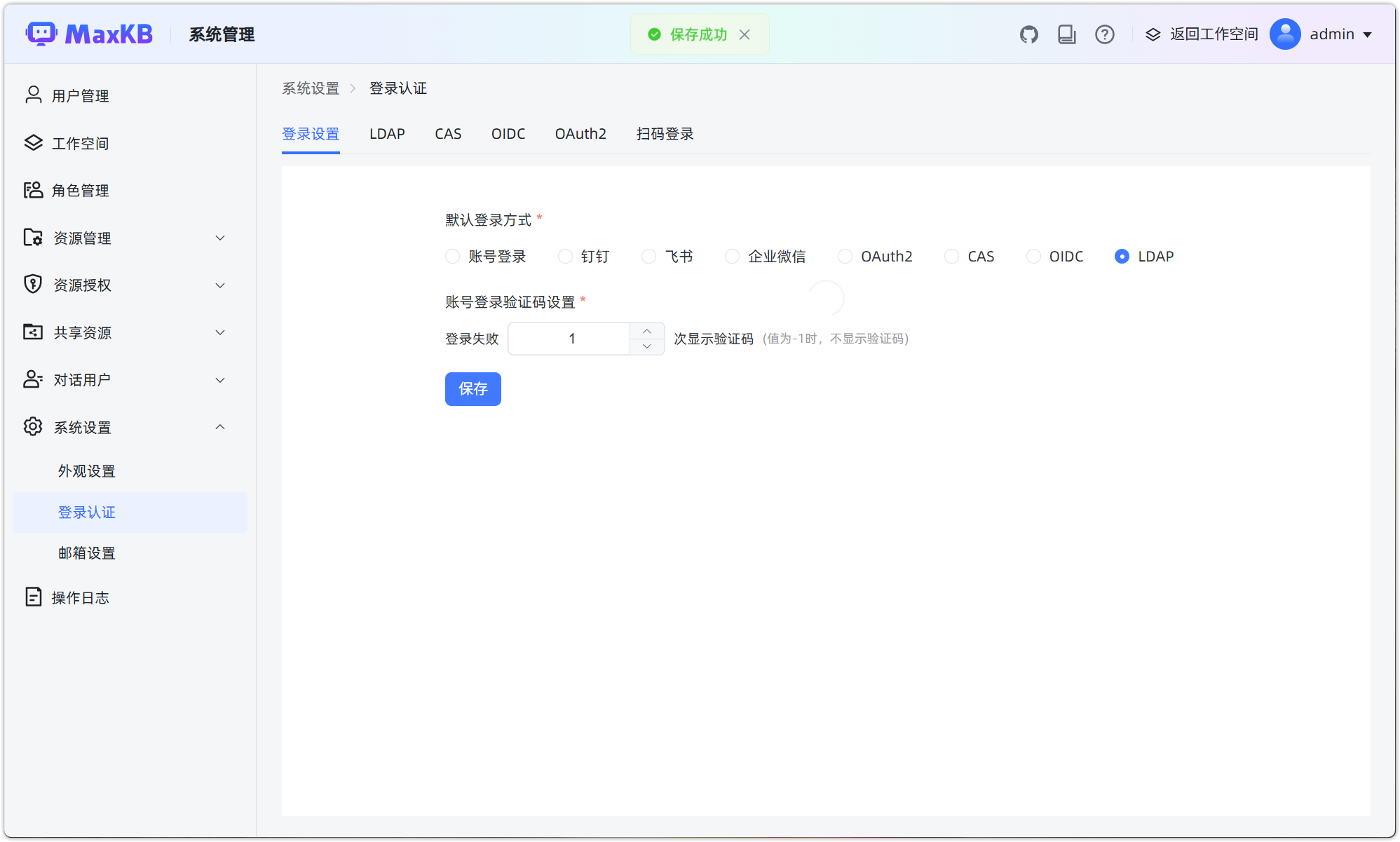Increase the login failure count stepper
This screenshot has height=842, width=1400.
click(646, 330)
